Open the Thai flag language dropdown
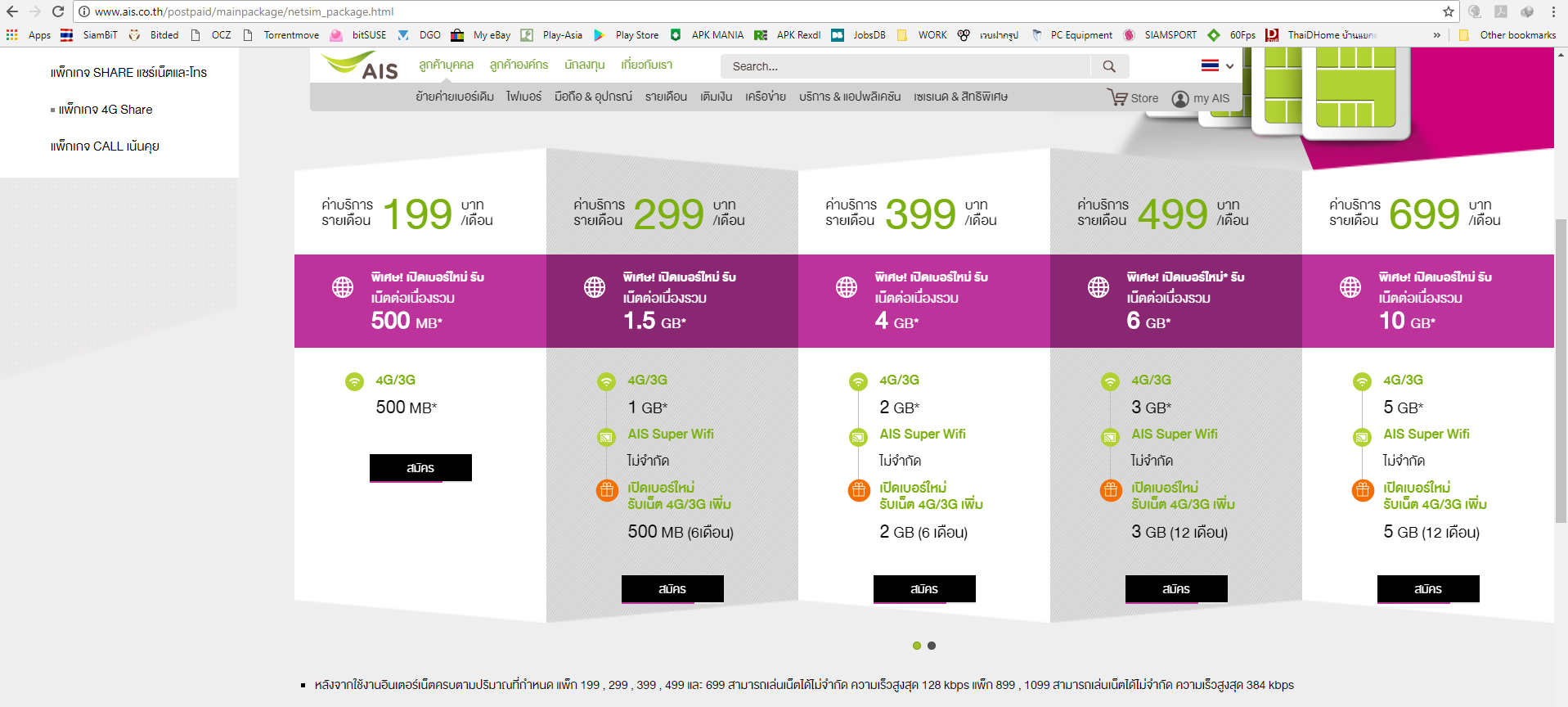Image resolution: width=1568 pixels, height=707 pixels. tap(1217, 65)
